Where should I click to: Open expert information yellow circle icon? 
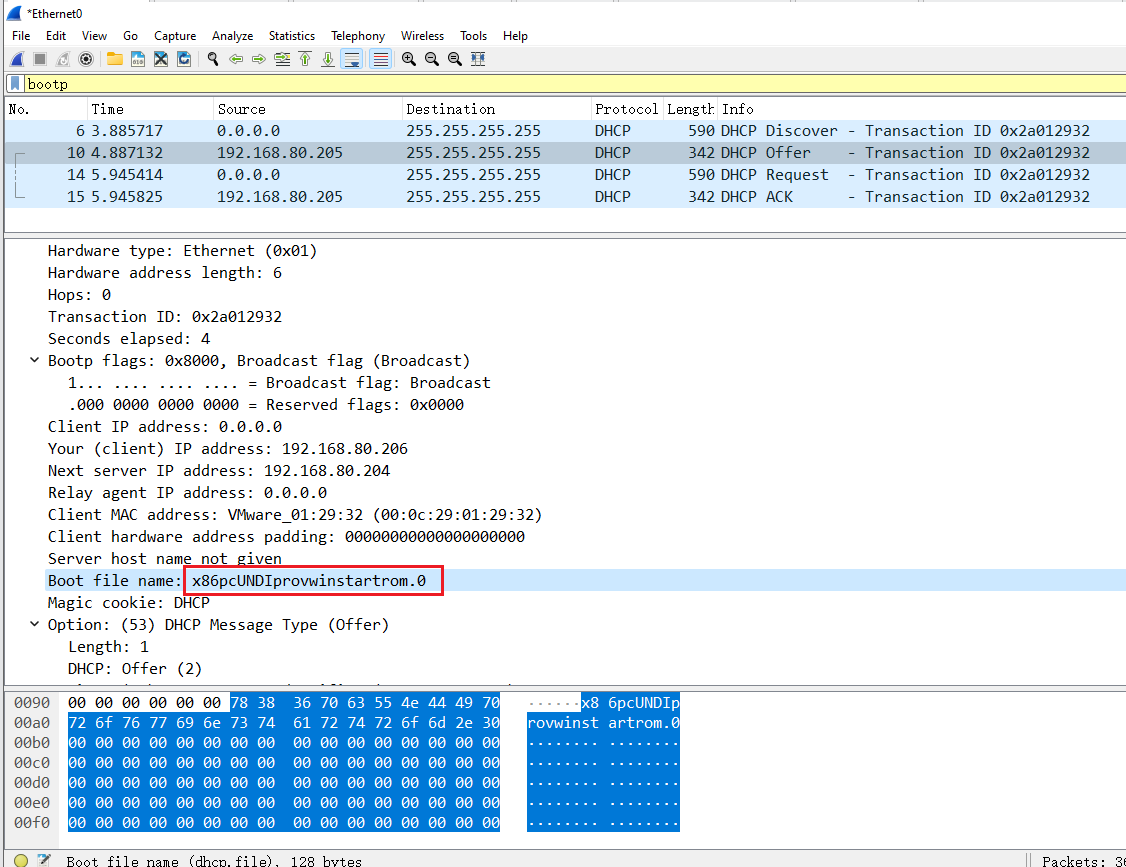(21, 860)
